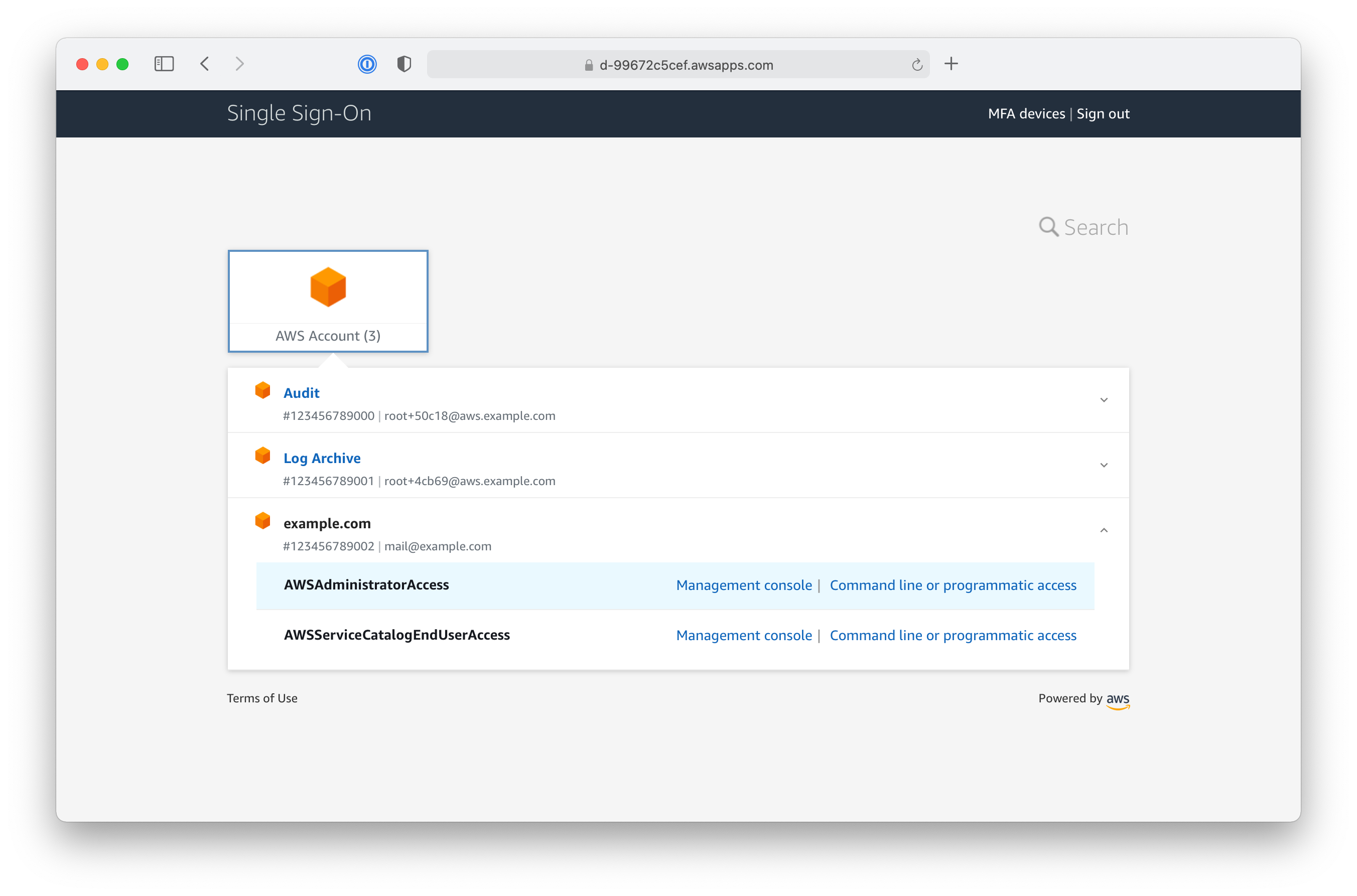This screenshot has width=1357, height=896.
Task: Go forward with the forward arrow
Action: click(239, 63)
